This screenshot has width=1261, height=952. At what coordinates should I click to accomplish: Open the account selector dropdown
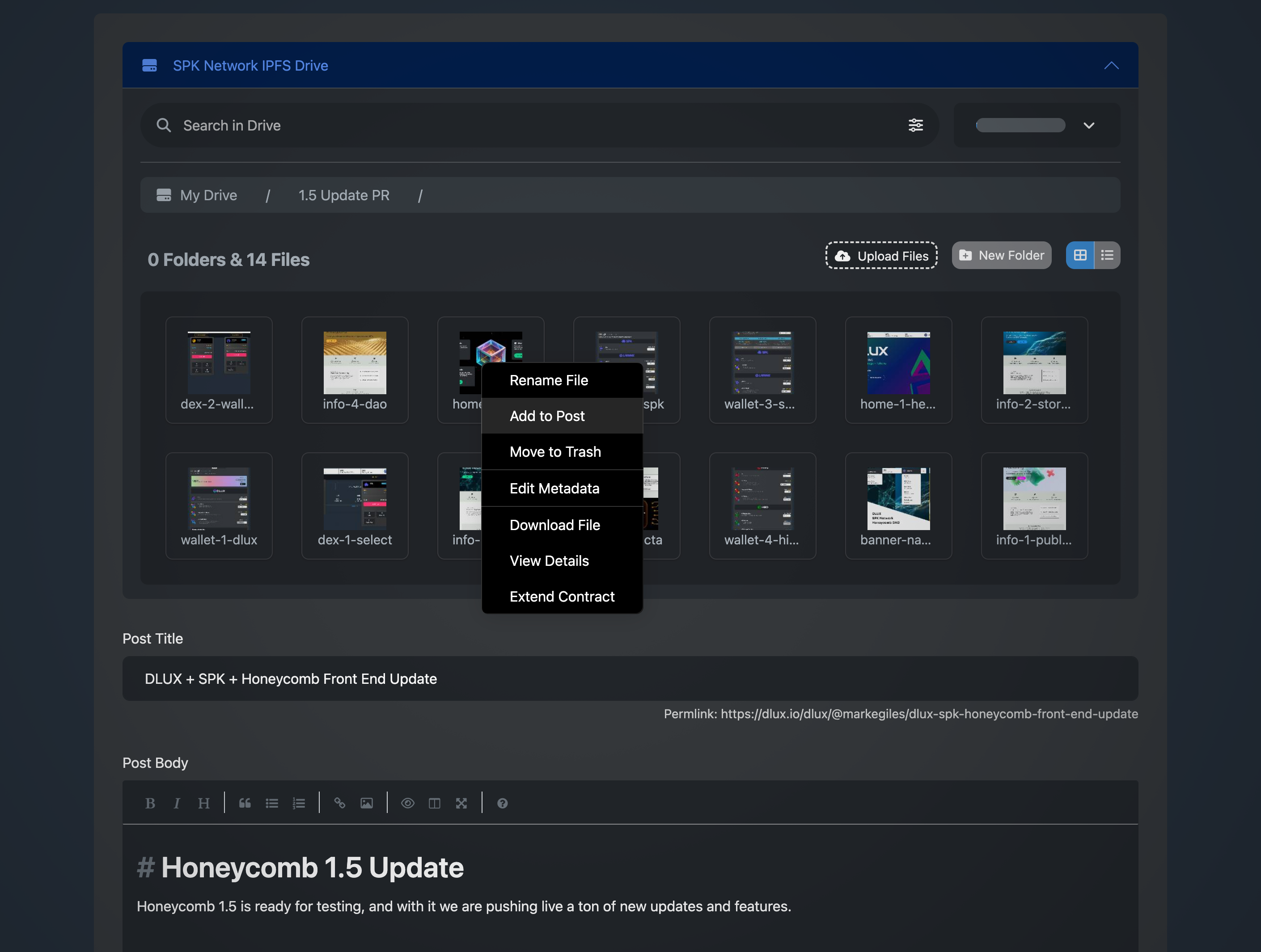(x=1037, y=125)
